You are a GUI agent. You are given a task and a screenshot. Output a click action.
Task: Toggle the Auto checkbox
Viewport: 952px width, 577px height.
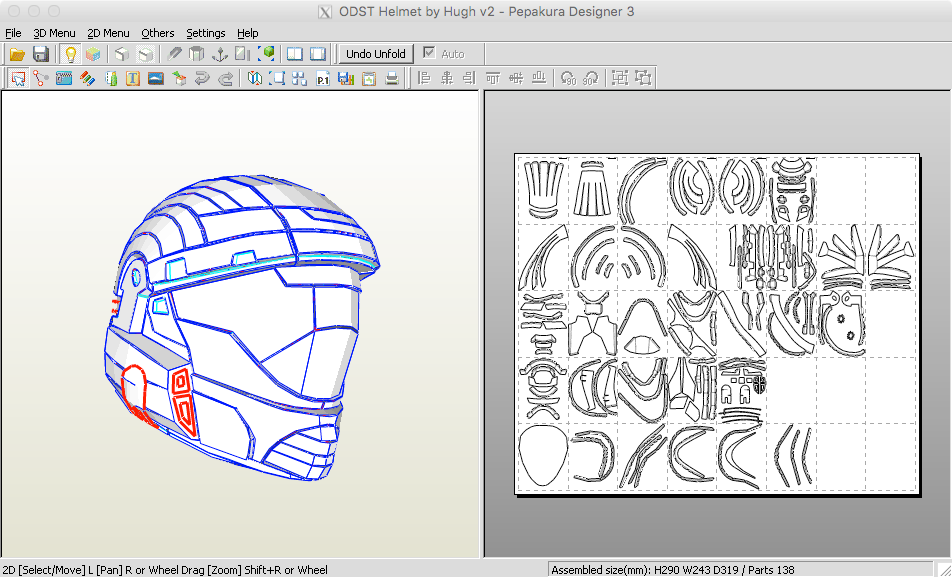(429, 53)
